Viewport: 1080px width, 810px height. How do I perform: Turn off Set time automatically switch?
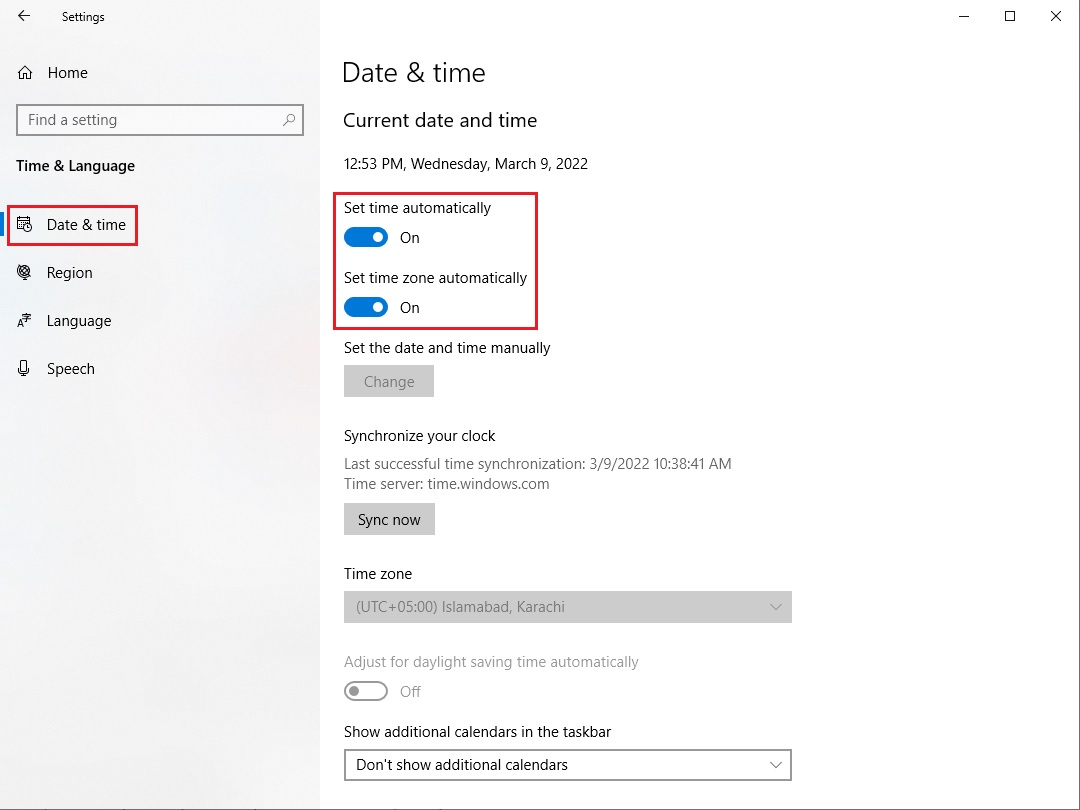pyautogui.click(x=366, y=238)
